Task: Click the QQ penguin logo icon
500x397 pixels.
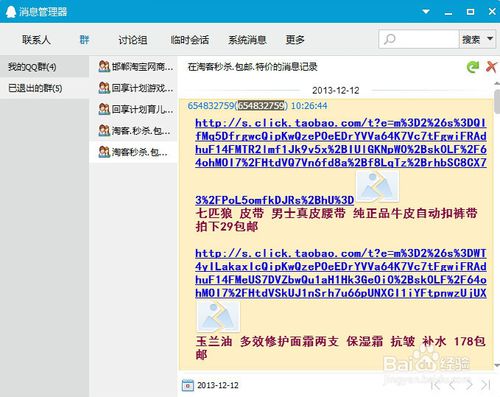Action: coord(11,12)
